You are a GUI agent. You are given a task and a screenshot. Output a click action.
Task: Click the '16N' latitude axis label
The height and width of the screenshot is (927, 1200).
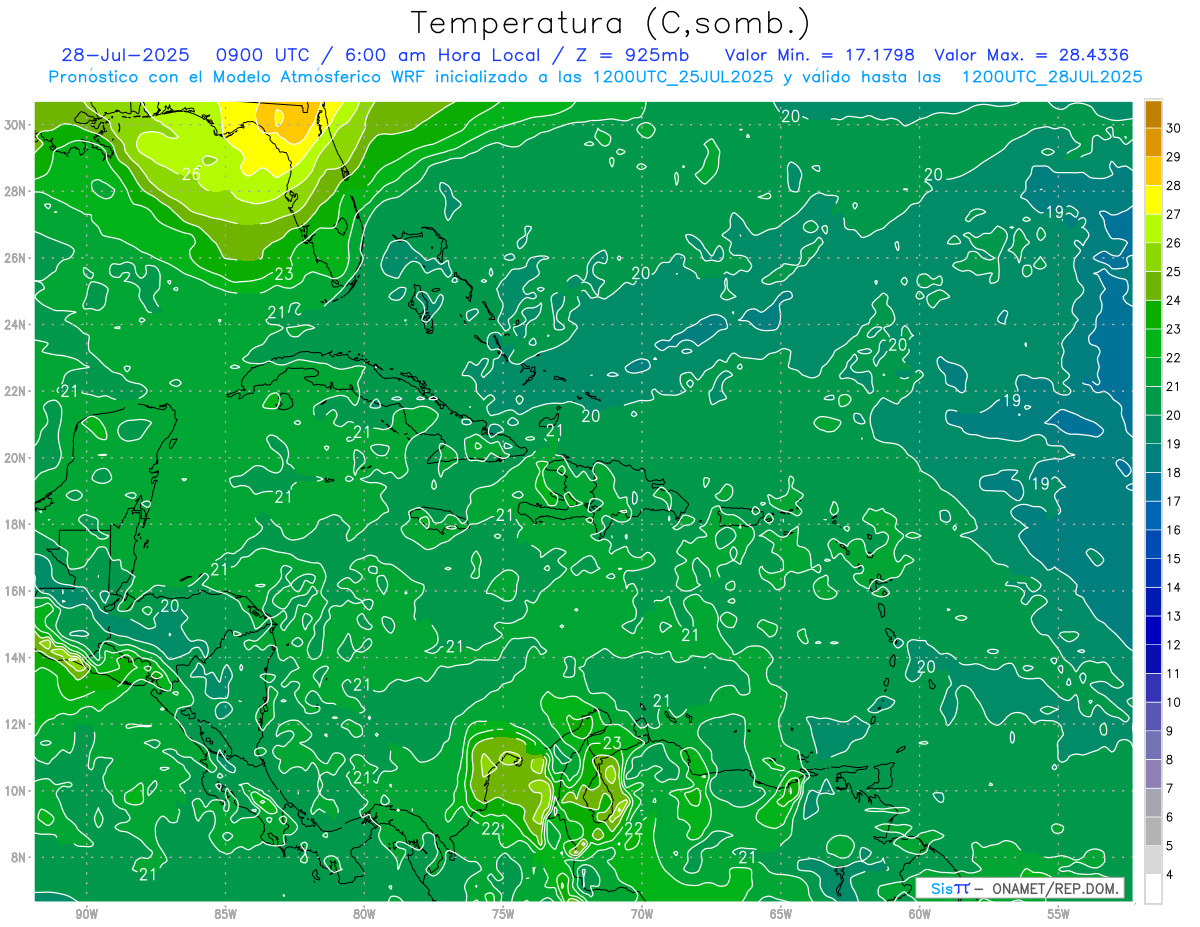tap(14, 591)
